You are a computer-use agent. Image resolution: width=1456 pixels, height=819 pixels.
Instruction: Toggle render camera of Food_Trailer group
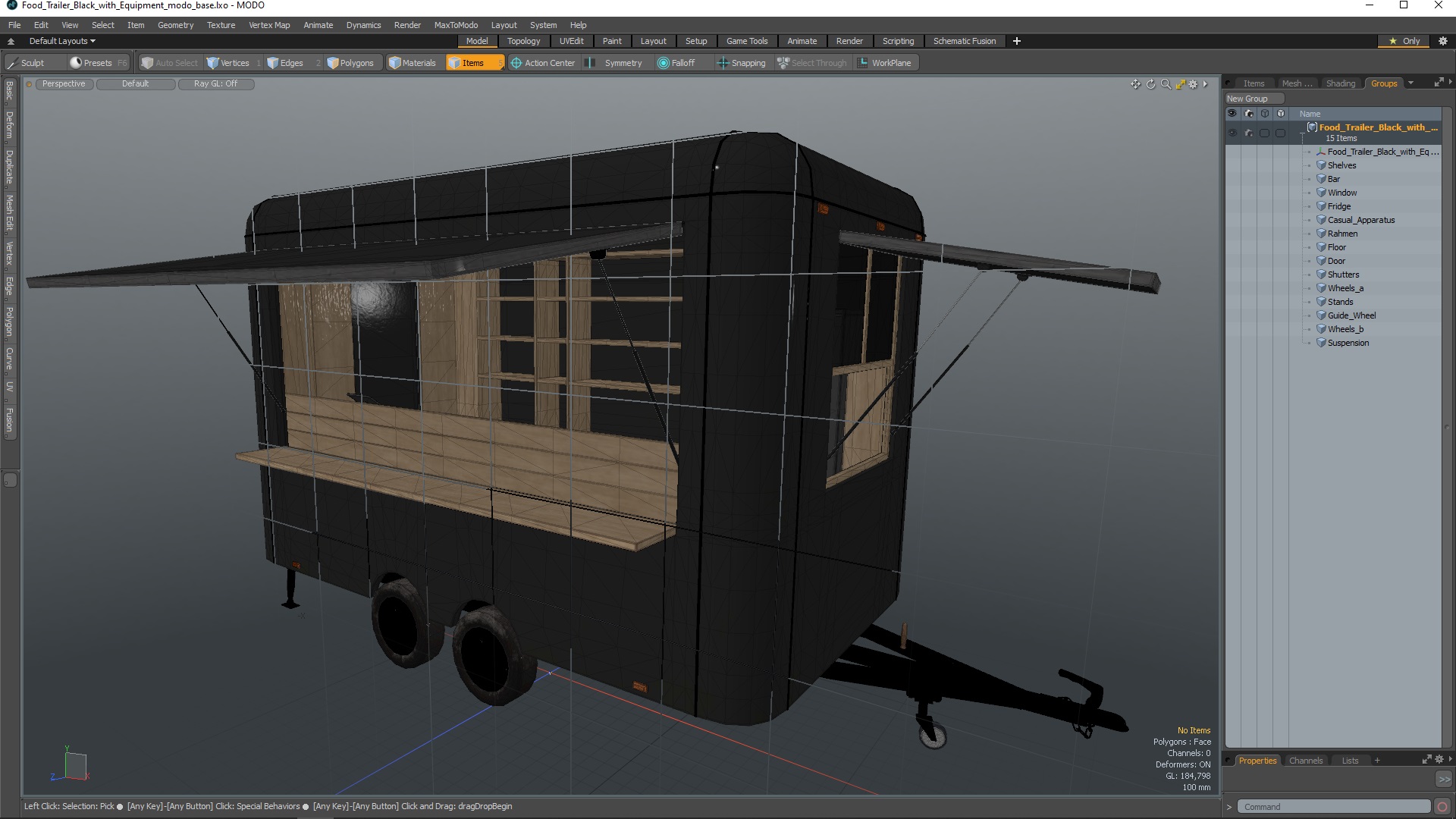[x=1249, y=133]
